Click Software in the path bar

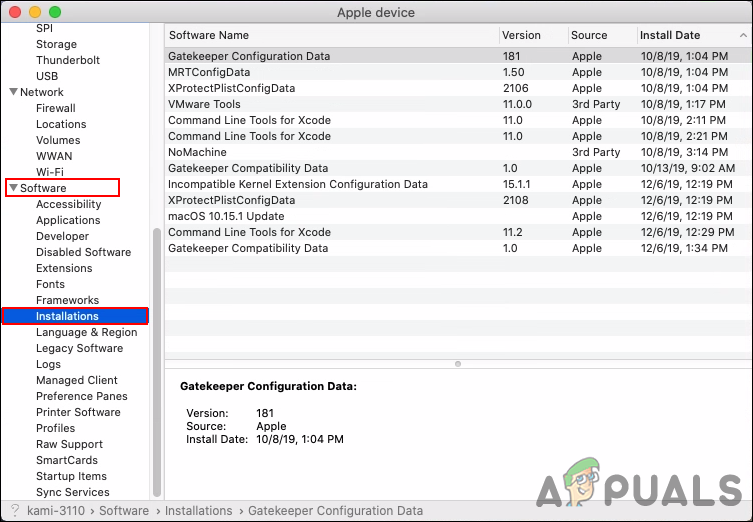(124, 510)
